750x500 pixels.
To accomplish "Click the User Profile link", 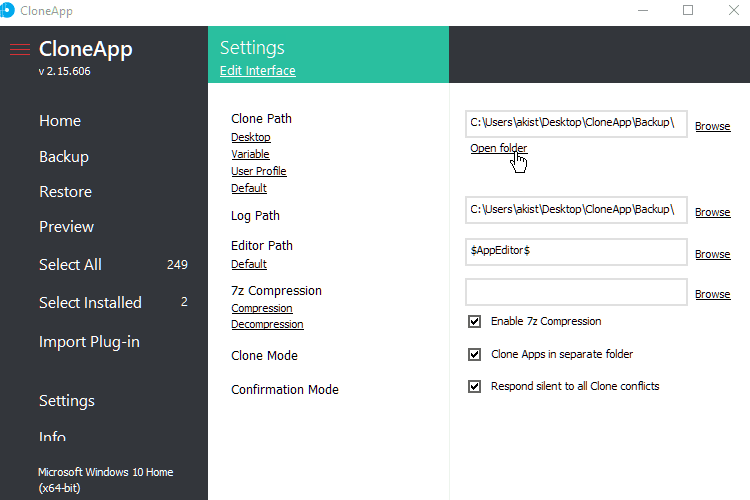I will pos(259,171).
